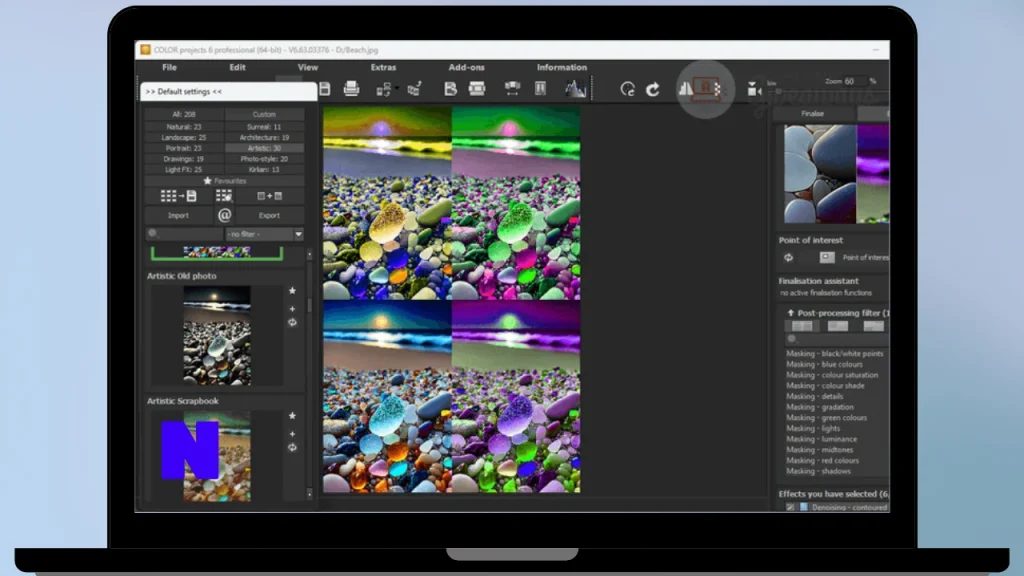Click the histogram icon in toolbar
The width and height of the screenshot is (1024, 576).
coord(575,88)
